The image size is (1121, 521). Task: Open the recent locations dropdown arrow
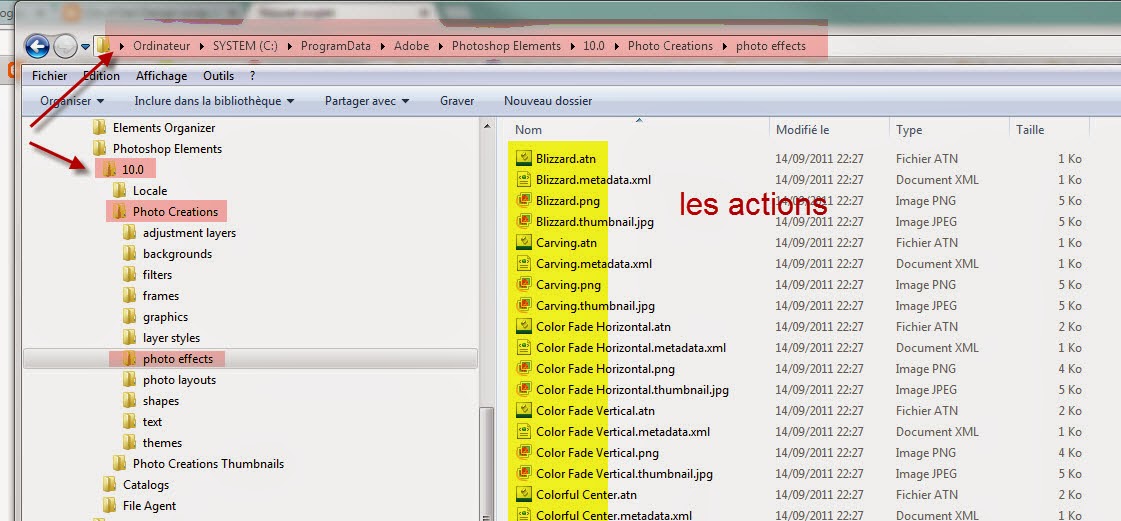coord(86,47)
